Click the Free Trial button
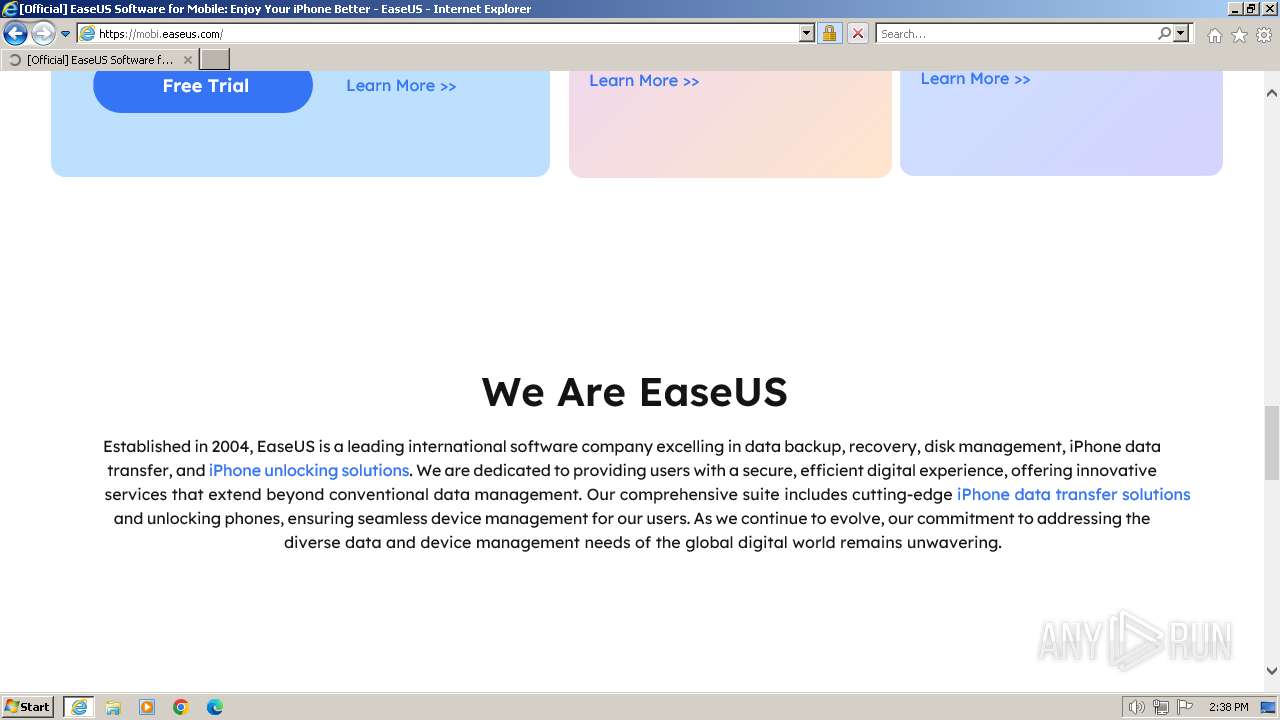Image resolution: width=1280 pixels, height=720 pixels. coord(203,86)
